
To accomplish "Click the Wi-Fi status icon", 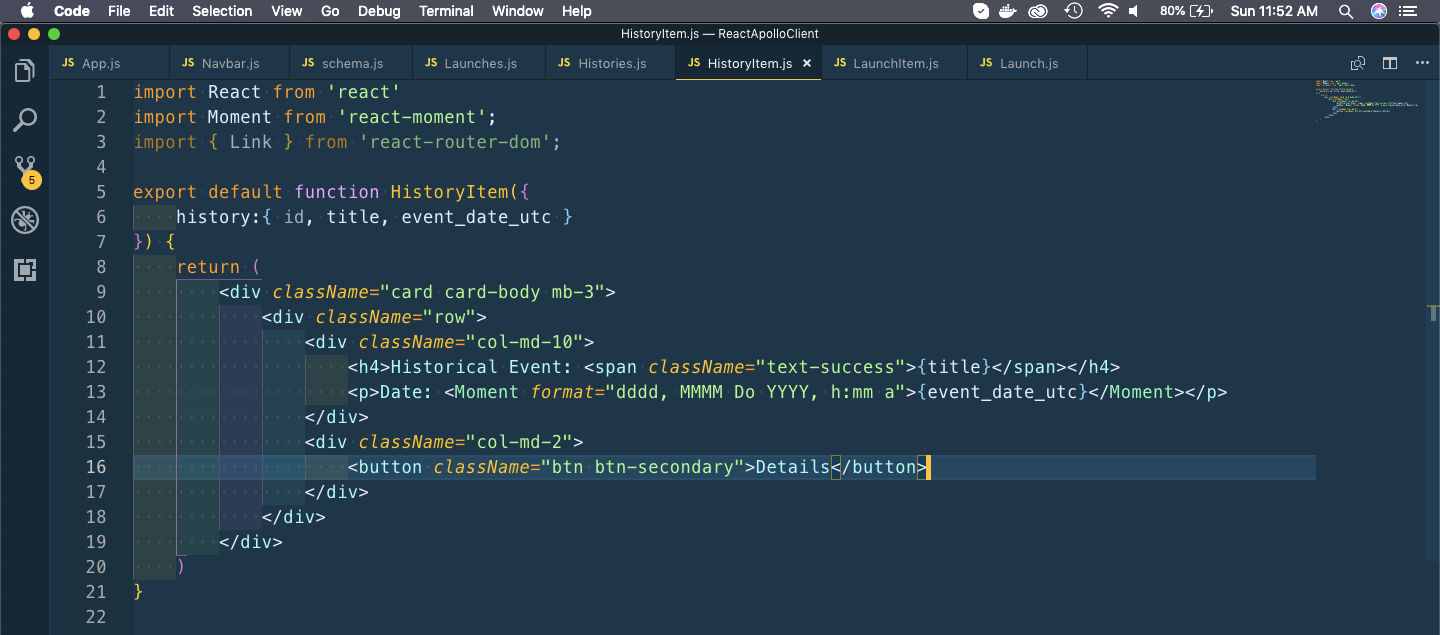I will [1107, 11].
